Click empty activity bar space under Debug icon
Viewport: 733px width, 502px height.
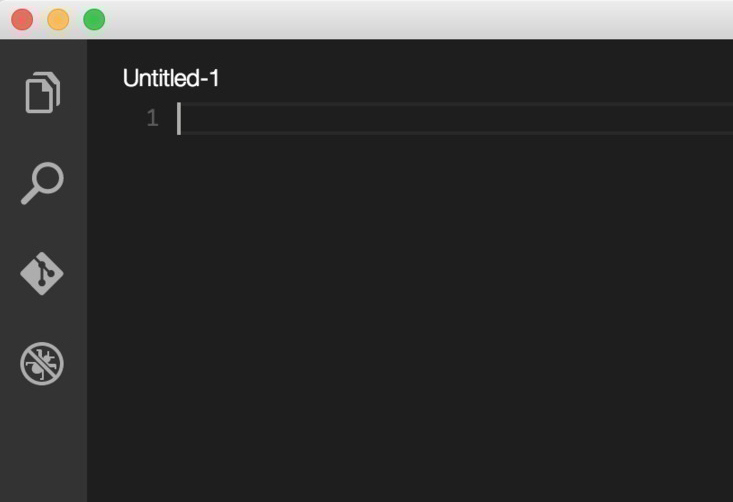click(43, 446)
